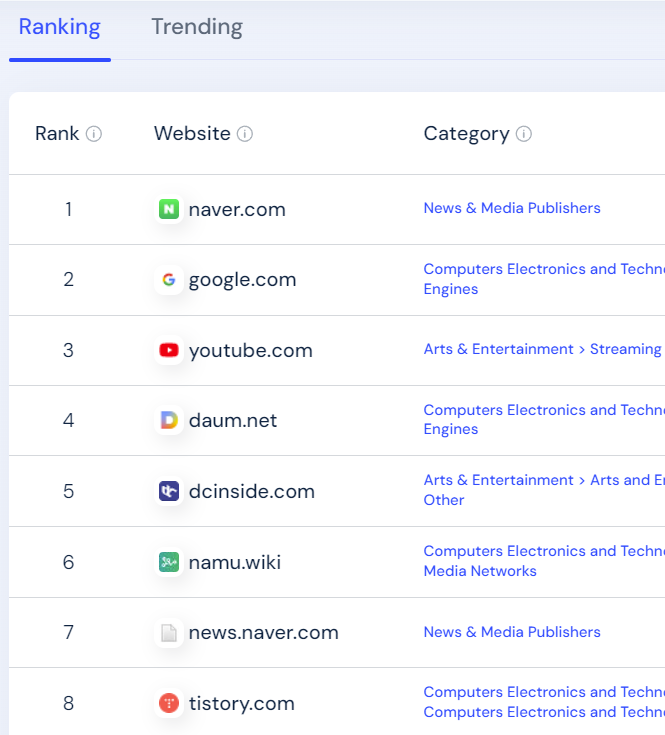Screen dimensions: 665x735
Task: Click youtube.com's Arts & Entertainment Streaming category
Action: tap(544, 349)
